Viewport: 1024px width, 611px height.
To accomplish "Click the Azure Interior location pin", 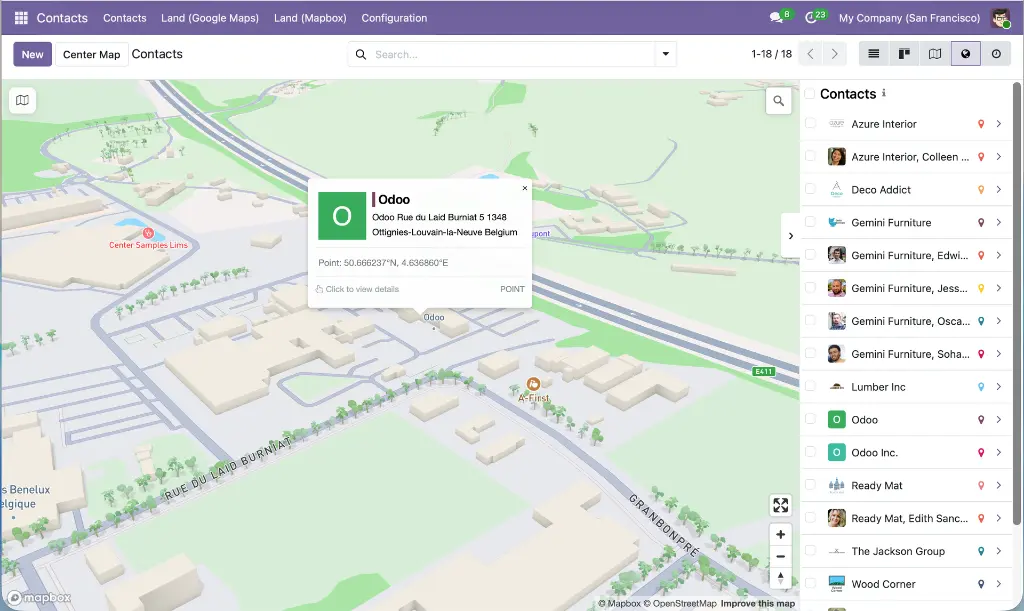I will (980, 124).
